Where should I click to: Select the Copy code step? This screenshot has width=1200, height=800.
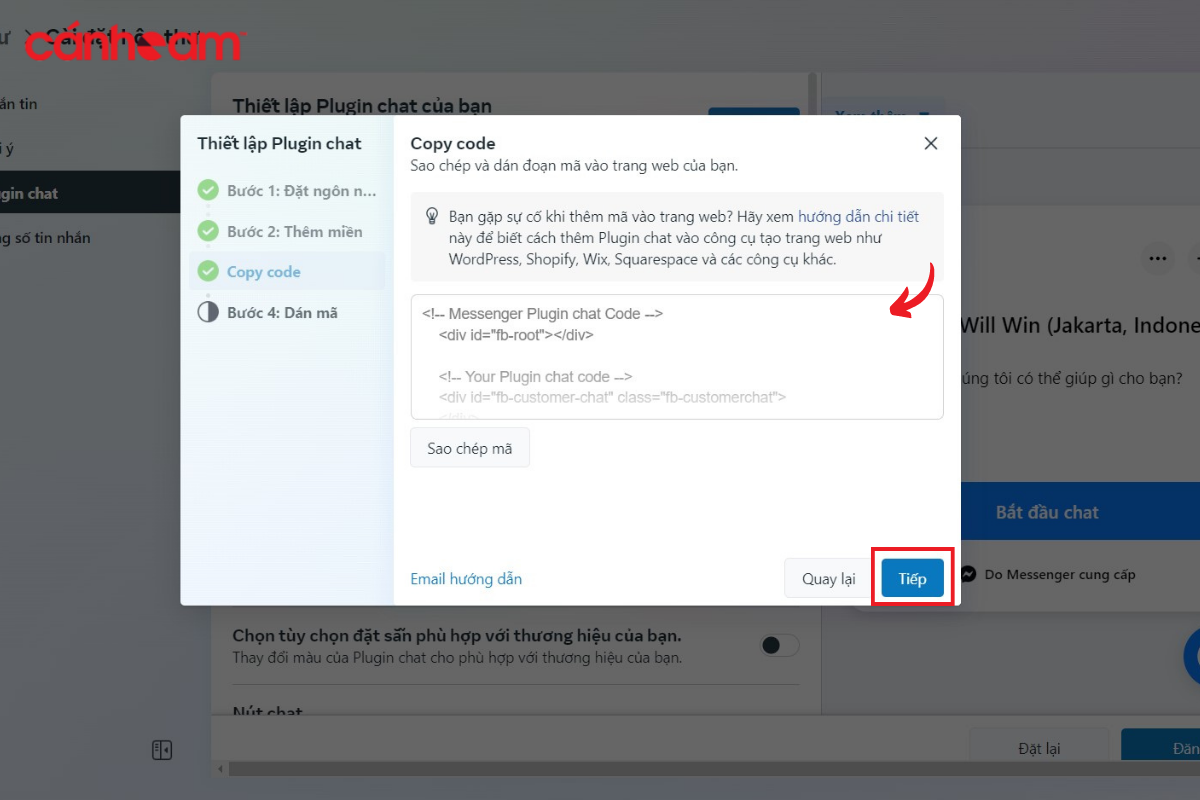click(287, 272)
